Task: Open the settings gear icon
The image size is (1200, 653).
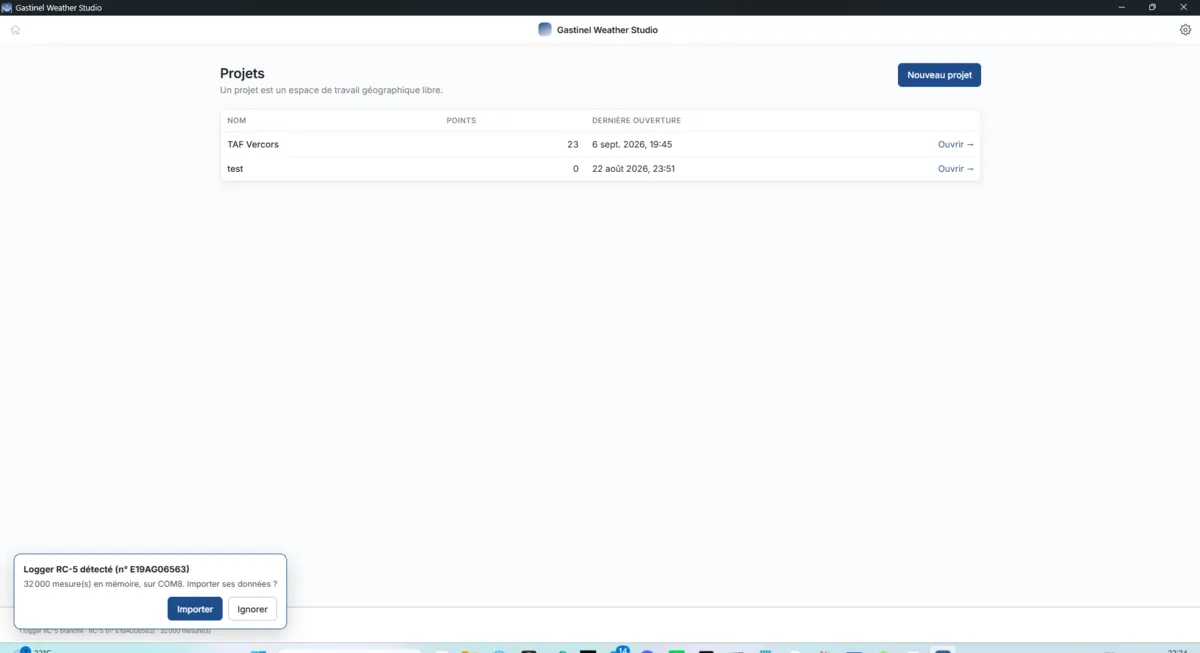Action: pos(1185,30)
